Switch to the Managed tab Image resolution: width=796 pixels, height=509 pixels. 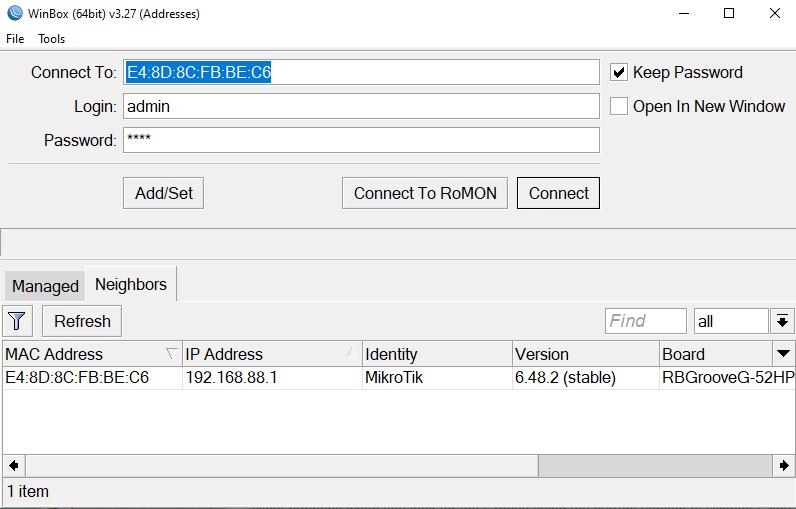coord(45,286)
